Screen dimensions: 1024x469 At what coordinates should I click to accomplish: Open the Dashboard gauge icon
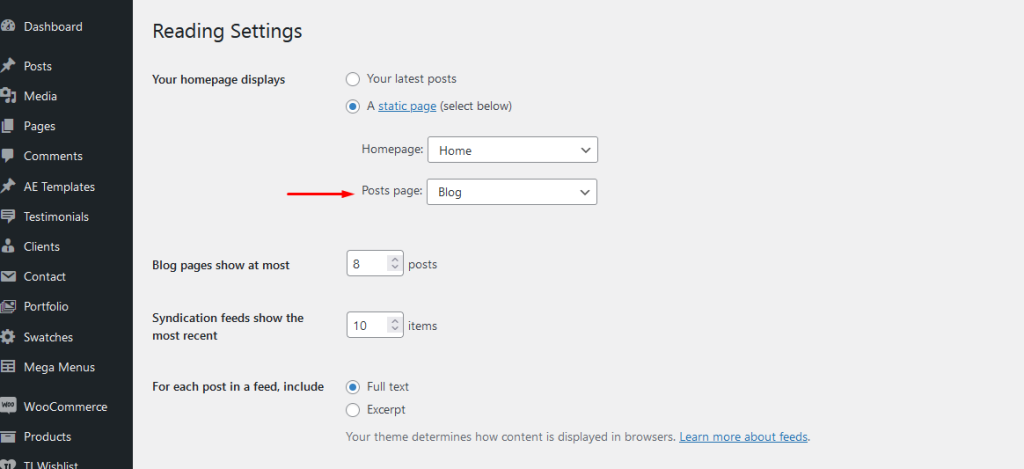pyautogui.click(x=7, y=27)
